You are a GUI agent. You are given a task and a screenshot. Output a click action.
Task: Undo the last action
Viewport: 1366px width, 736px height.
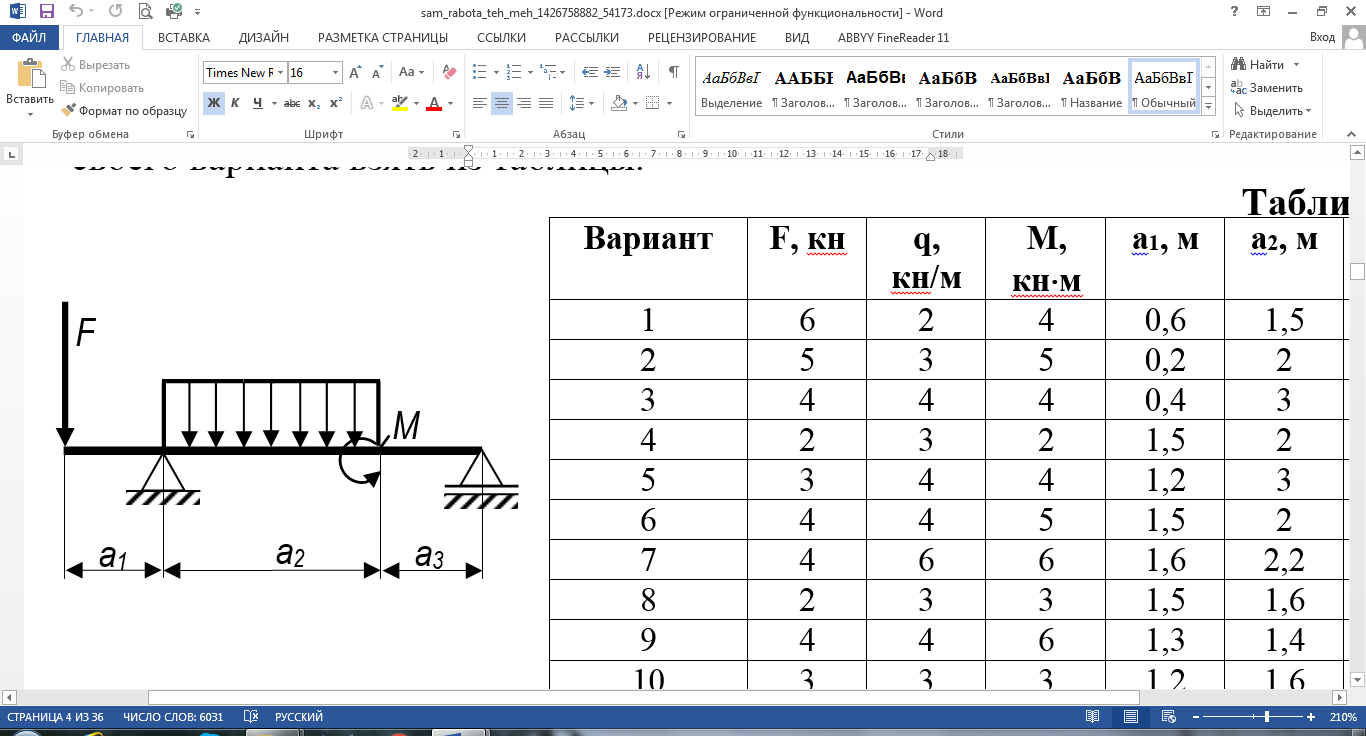click(78, 12)
